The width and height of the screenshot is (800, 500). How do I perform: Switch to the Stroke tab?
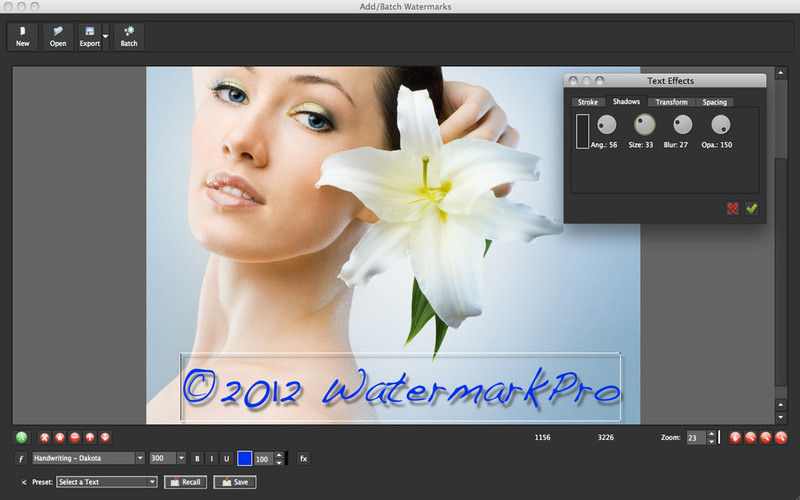coord(588,102)
